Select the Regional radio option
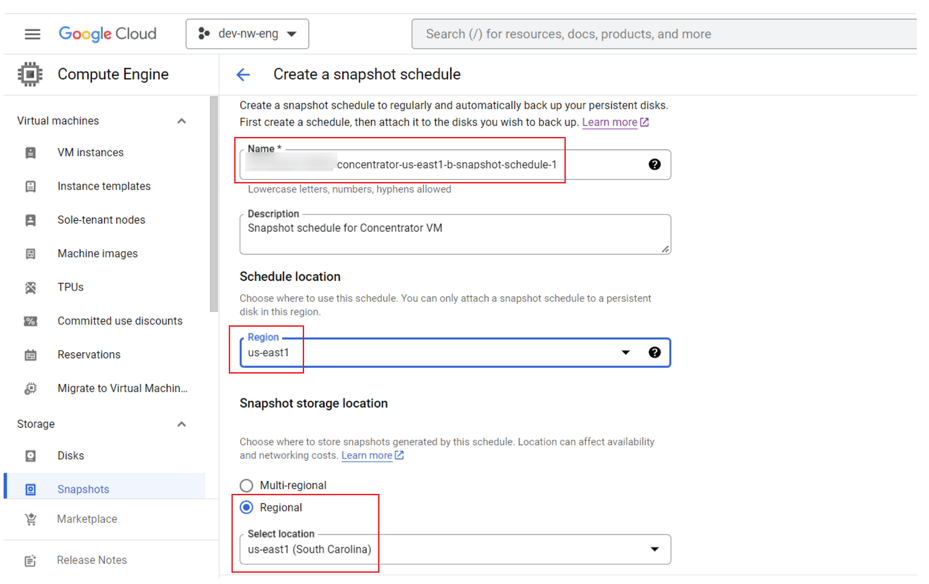The height and width of the screenshot is (584, 929). click(x=247, y=508)
